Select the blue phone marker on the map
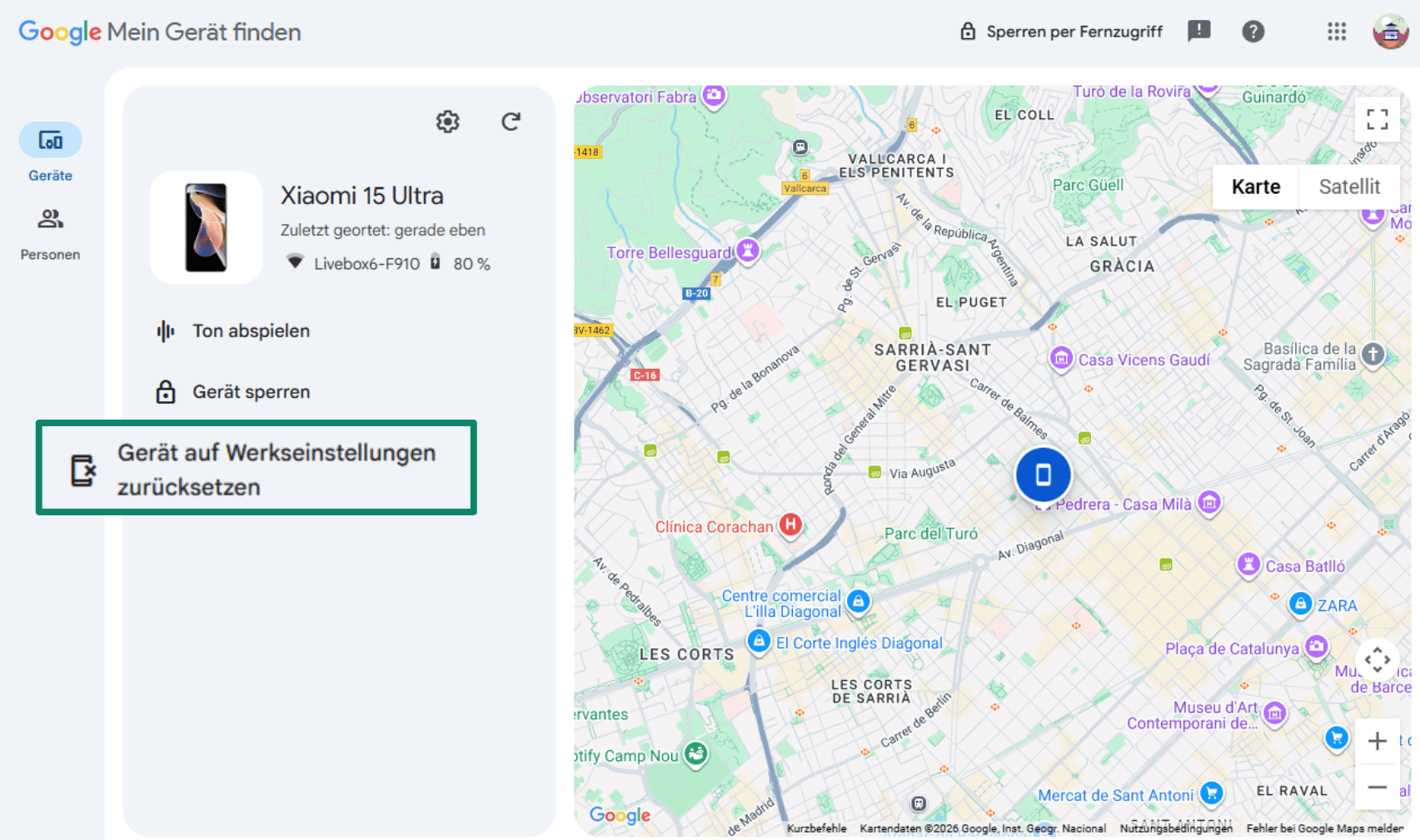 1043,473
